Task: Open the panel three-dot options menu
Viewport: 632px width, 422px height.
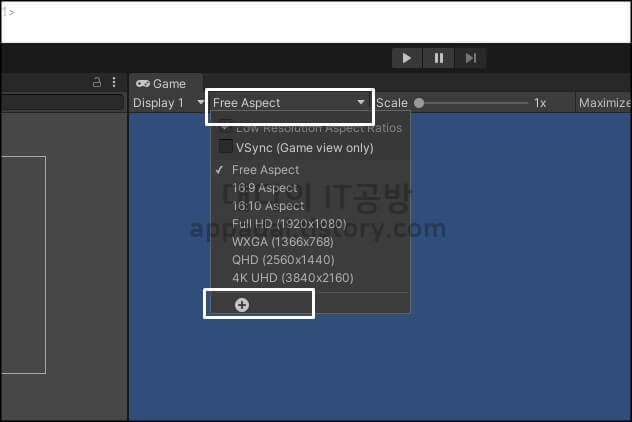Action: (x=114, y=82)
